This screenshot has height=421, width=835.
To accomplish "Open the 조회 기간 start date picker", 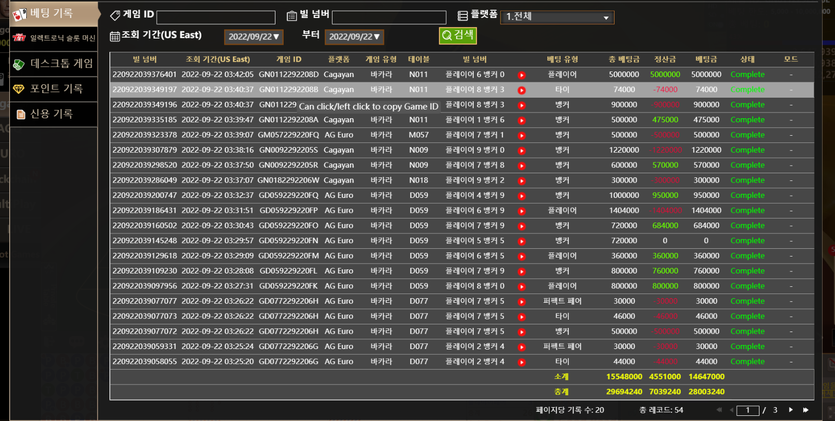I will 253,37.
